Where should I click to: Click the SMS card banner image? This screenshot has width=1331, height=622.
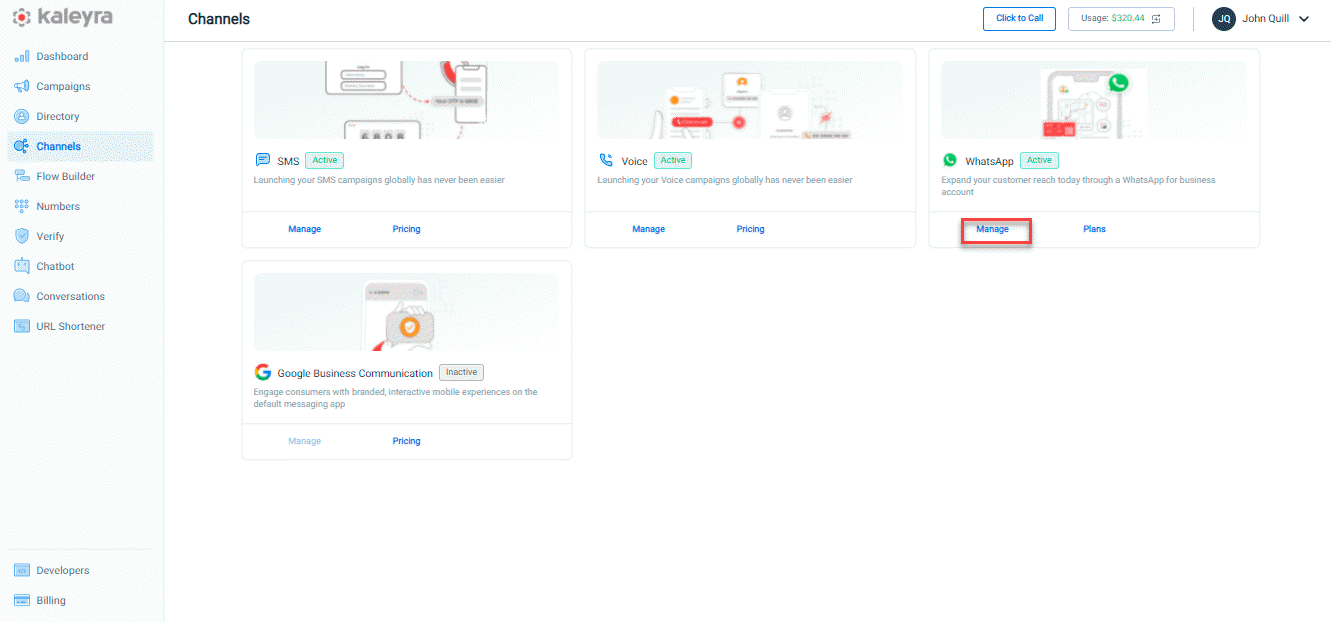click(406, 100)
